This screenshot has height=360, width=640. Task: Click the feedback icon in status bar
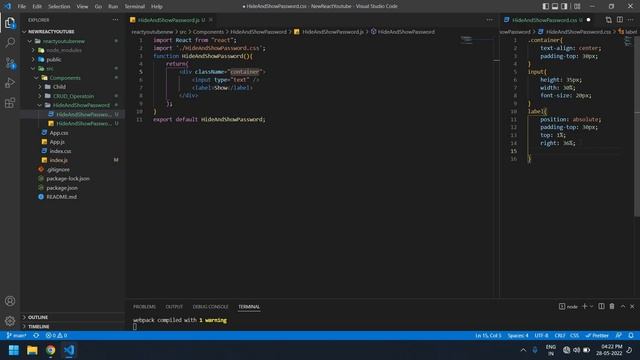619,336
